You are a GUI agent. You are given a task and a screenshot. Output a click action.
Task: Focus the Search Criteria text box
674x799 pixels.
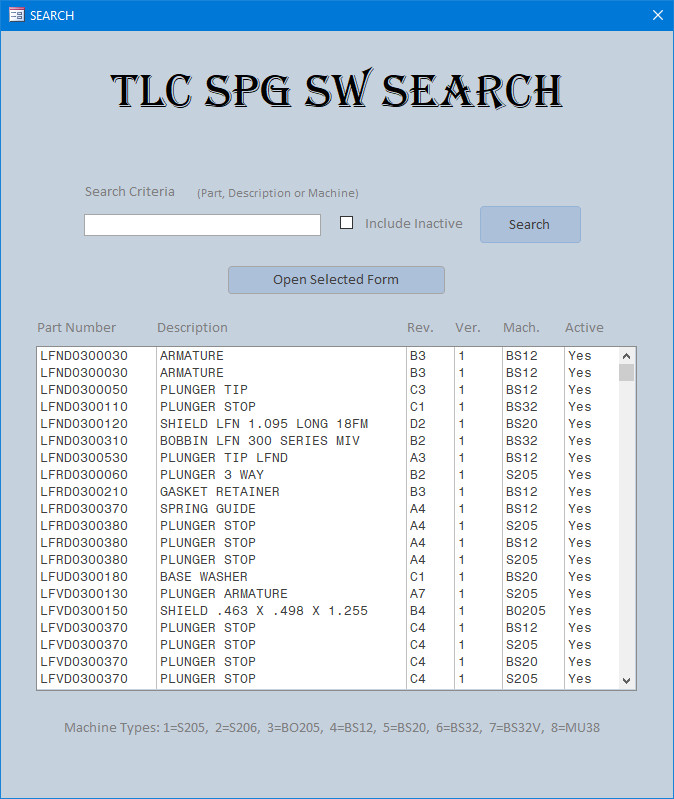[202, 225]
